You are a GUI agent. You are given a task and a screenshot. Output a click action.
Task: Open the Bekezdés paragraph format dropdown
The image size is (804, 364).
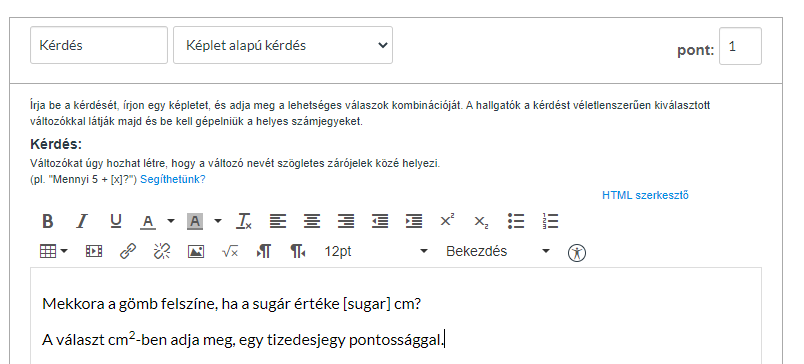tap(498, 251)
